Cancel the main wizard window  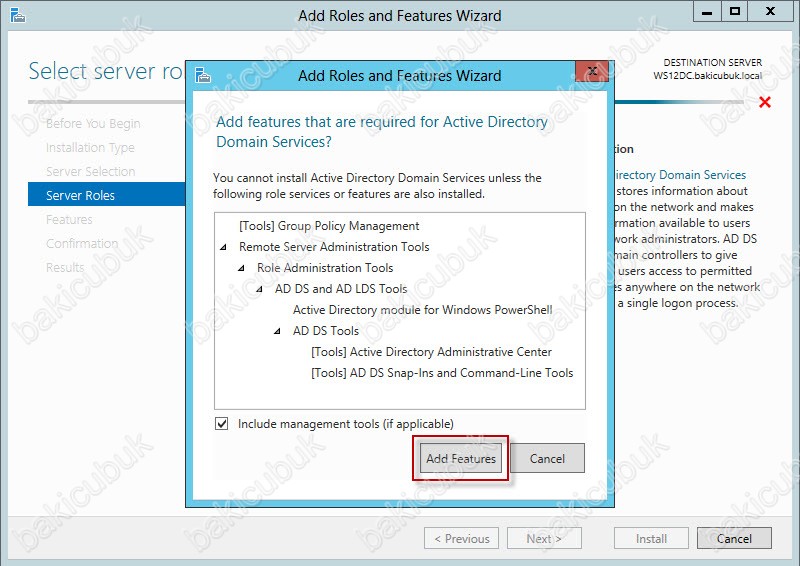point(734,538)
